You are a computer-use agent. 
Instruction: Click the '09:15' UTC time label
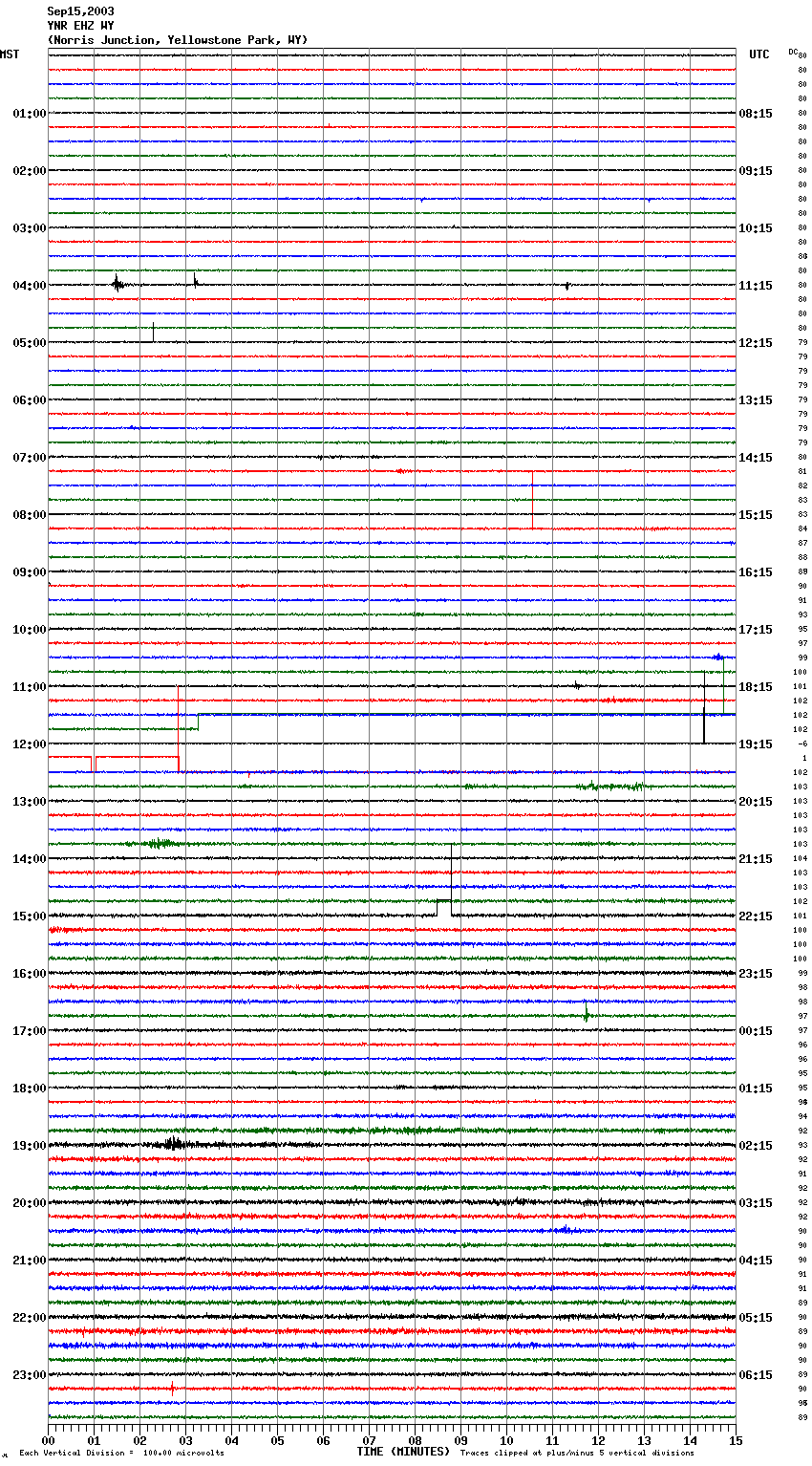click(x=756, y=171)
